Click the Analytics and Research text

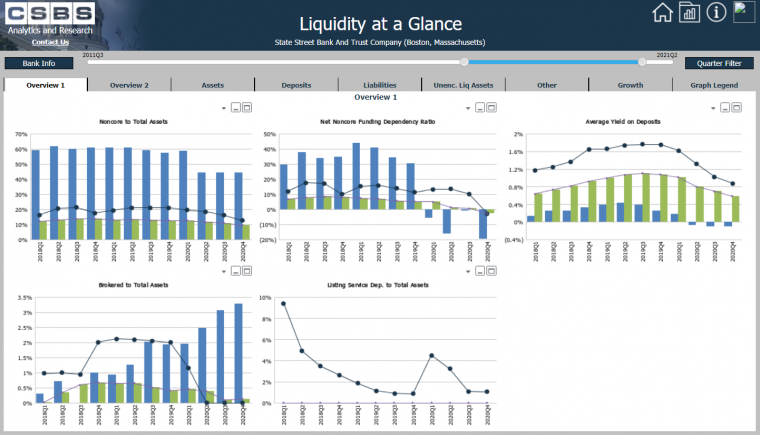click(x=50, y=30)
